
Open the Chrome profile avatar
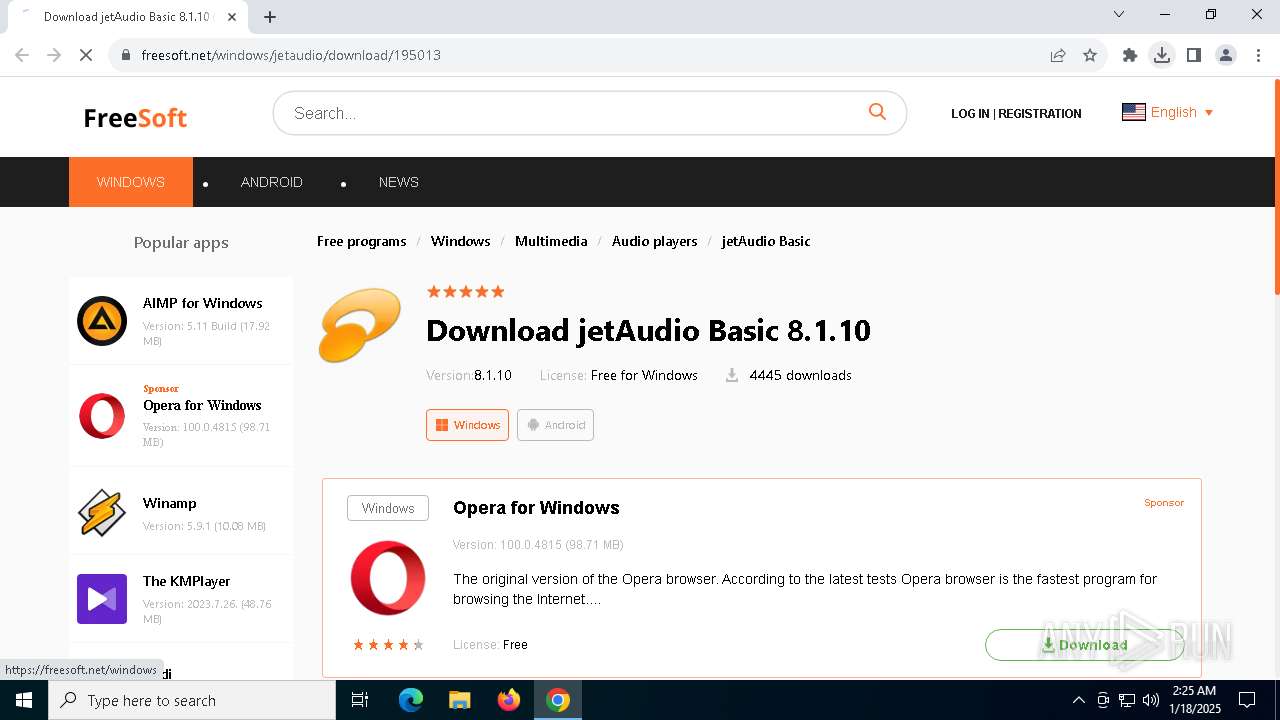coord(1226,55)
